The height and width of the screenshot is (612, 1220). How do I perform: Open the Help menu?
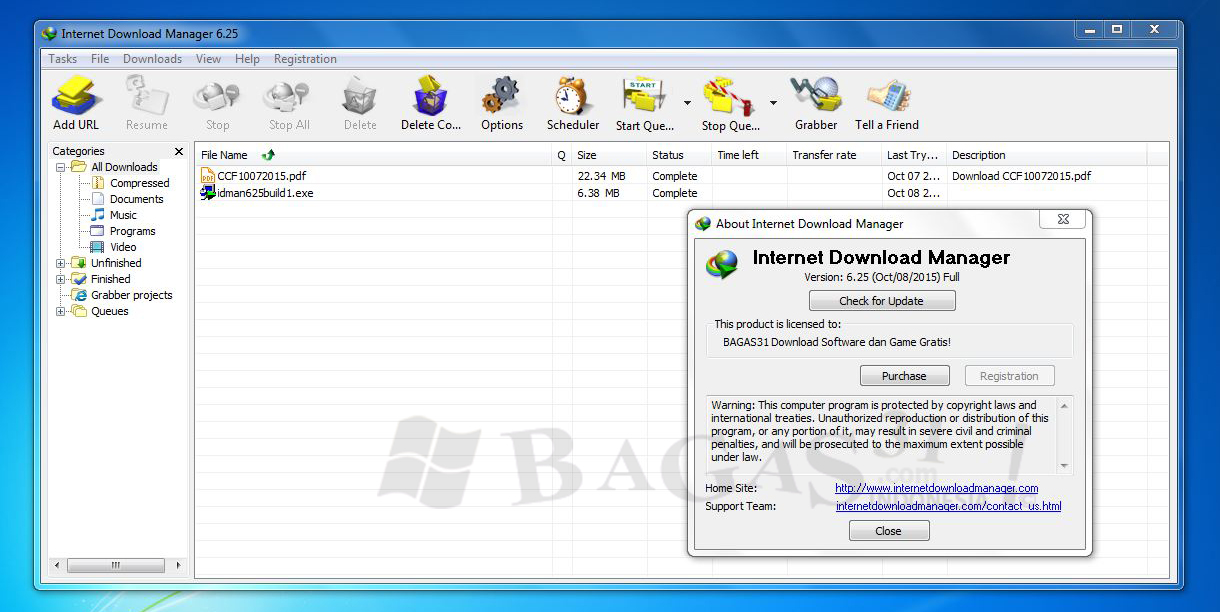[247, 59]
